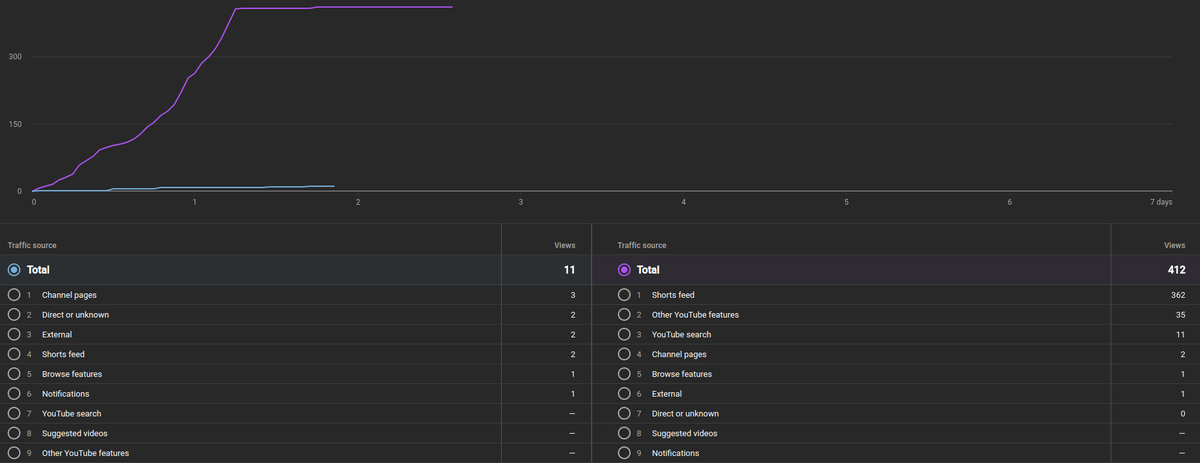The width and height of the screenshot is (1200, 463).
Task: Click Suggested videos text in blue-total table
Action: (x=75, y=433)
